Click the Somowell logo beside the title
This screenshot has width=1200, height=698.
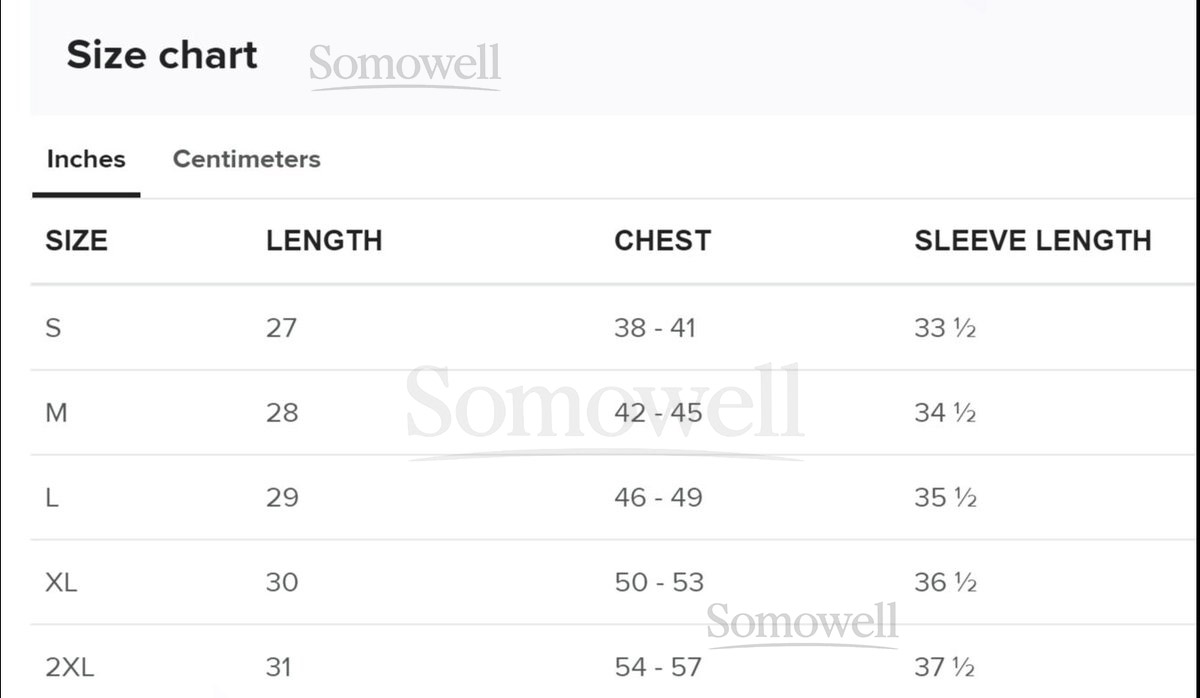coord(405,65)
